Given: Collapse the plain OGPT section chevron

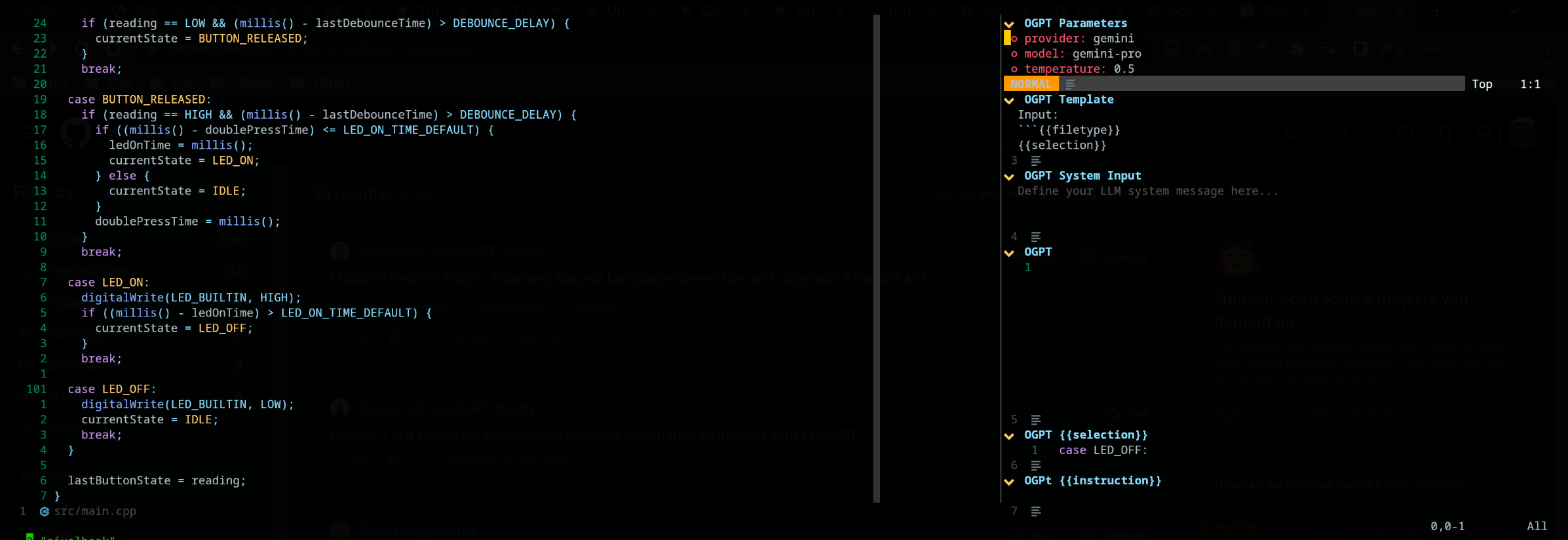Looking at the screenshot, I should click(x=1009, y=253).
